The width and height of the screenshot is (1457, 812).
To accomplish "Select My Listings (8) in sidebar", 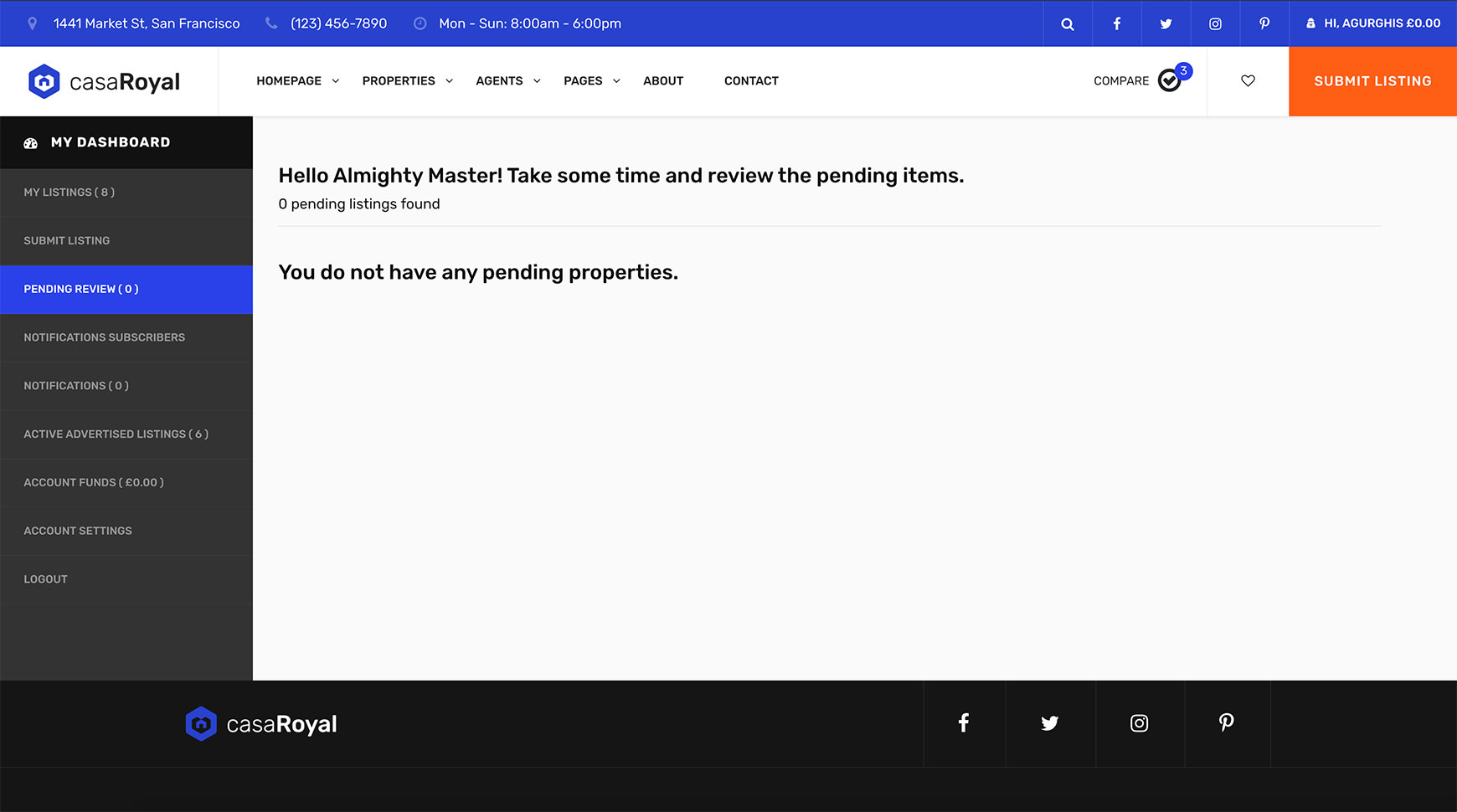I will pyautogui.click(x=126, y=193).
